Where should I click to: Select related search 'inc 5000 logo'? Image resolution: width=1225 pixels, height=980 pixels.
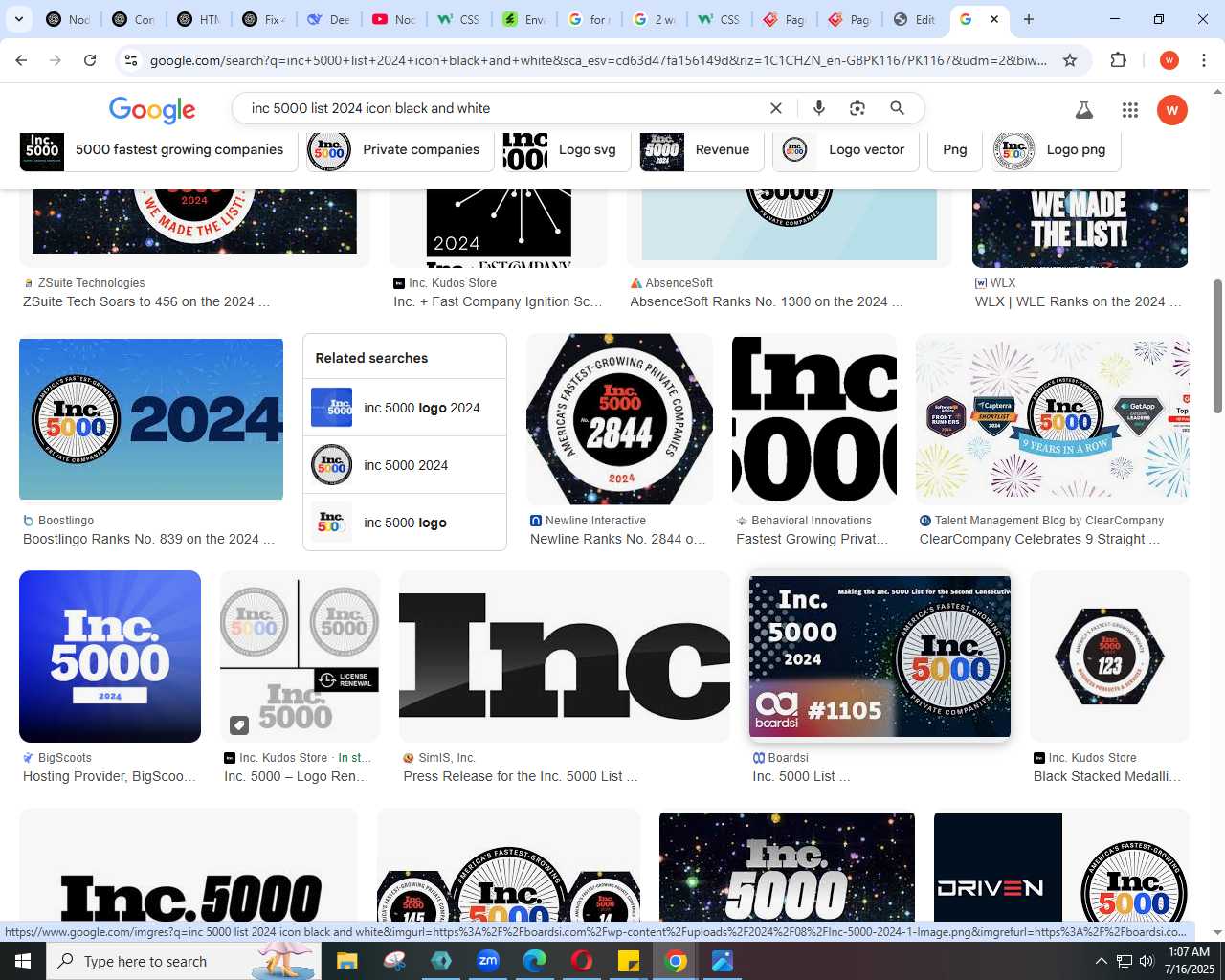coord(405,523)
